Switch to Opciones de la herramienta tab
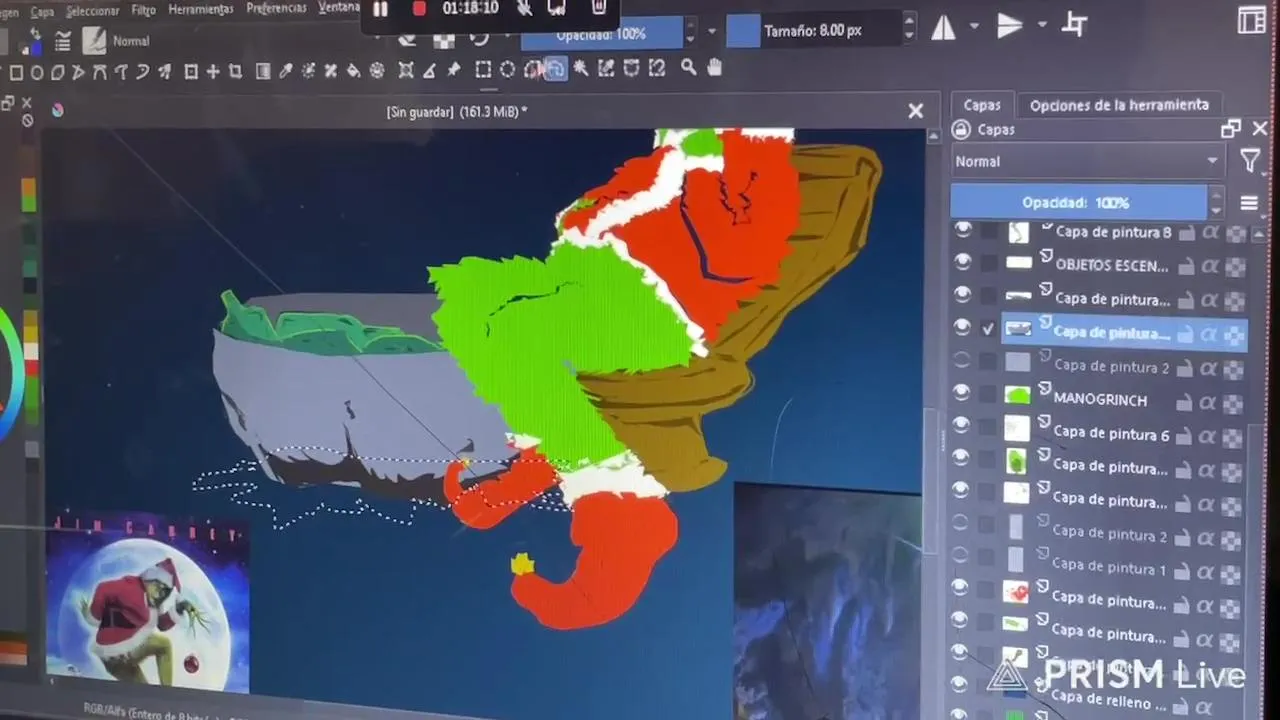Viewport: 1280px width, 720px height. [1119, 105]
